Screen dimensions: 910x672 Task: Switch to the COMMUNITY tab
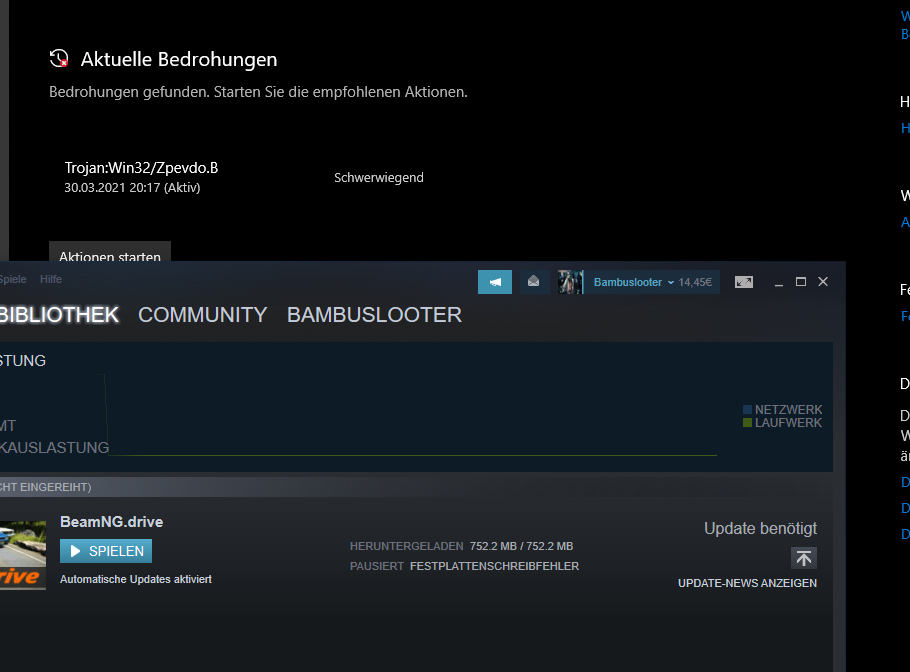point(203,315)
